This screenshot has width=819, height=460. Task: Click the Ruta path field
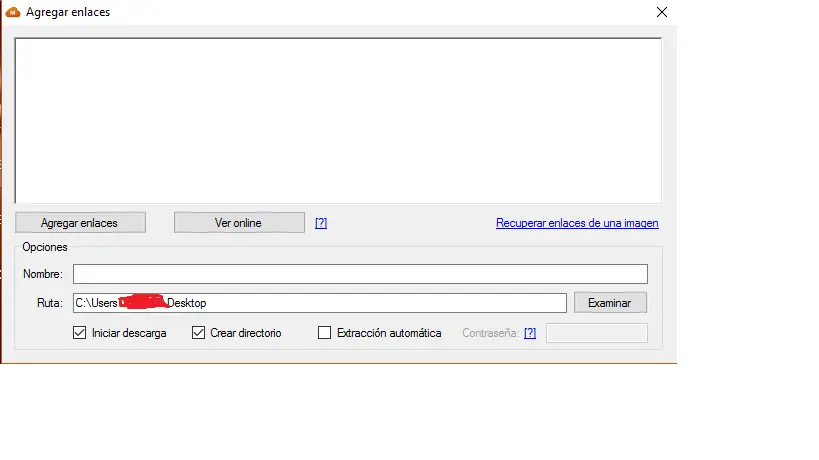click(x=320, y=303)
